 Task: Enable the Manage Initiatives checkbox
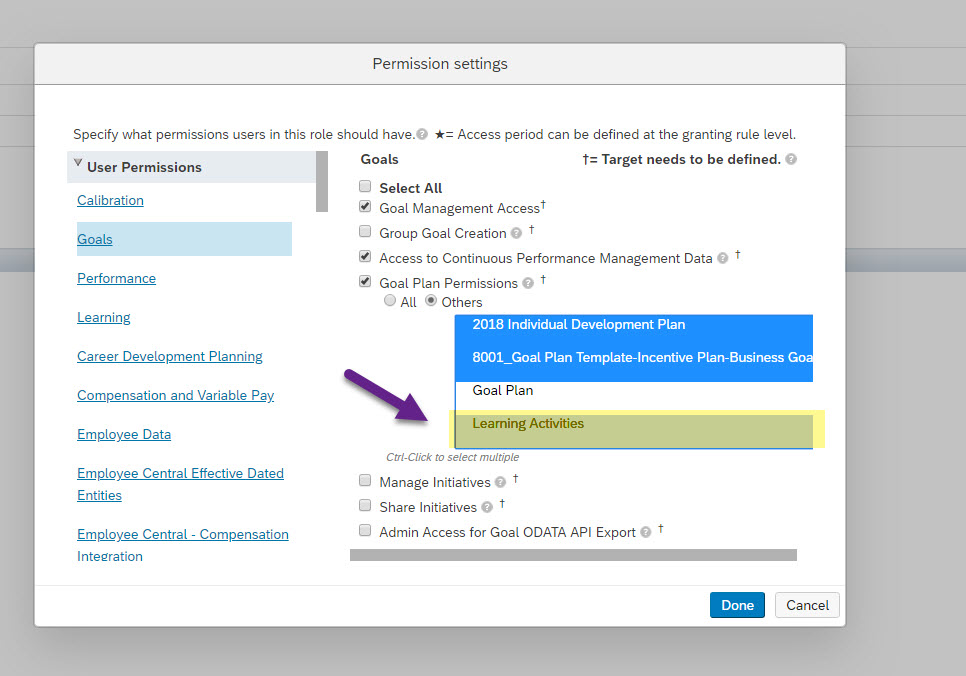(x=365, y=480)
